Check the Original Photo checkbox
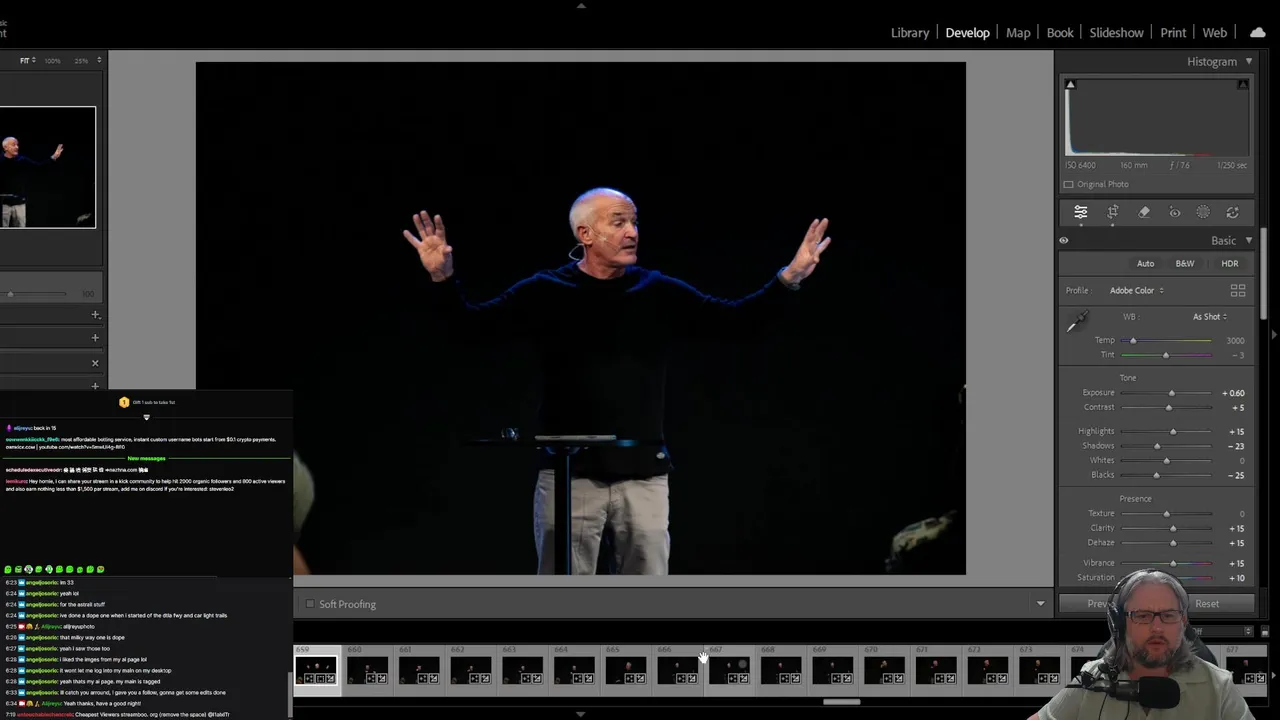This screenshot has height=720, width=1280. (x=1068, y=184)
